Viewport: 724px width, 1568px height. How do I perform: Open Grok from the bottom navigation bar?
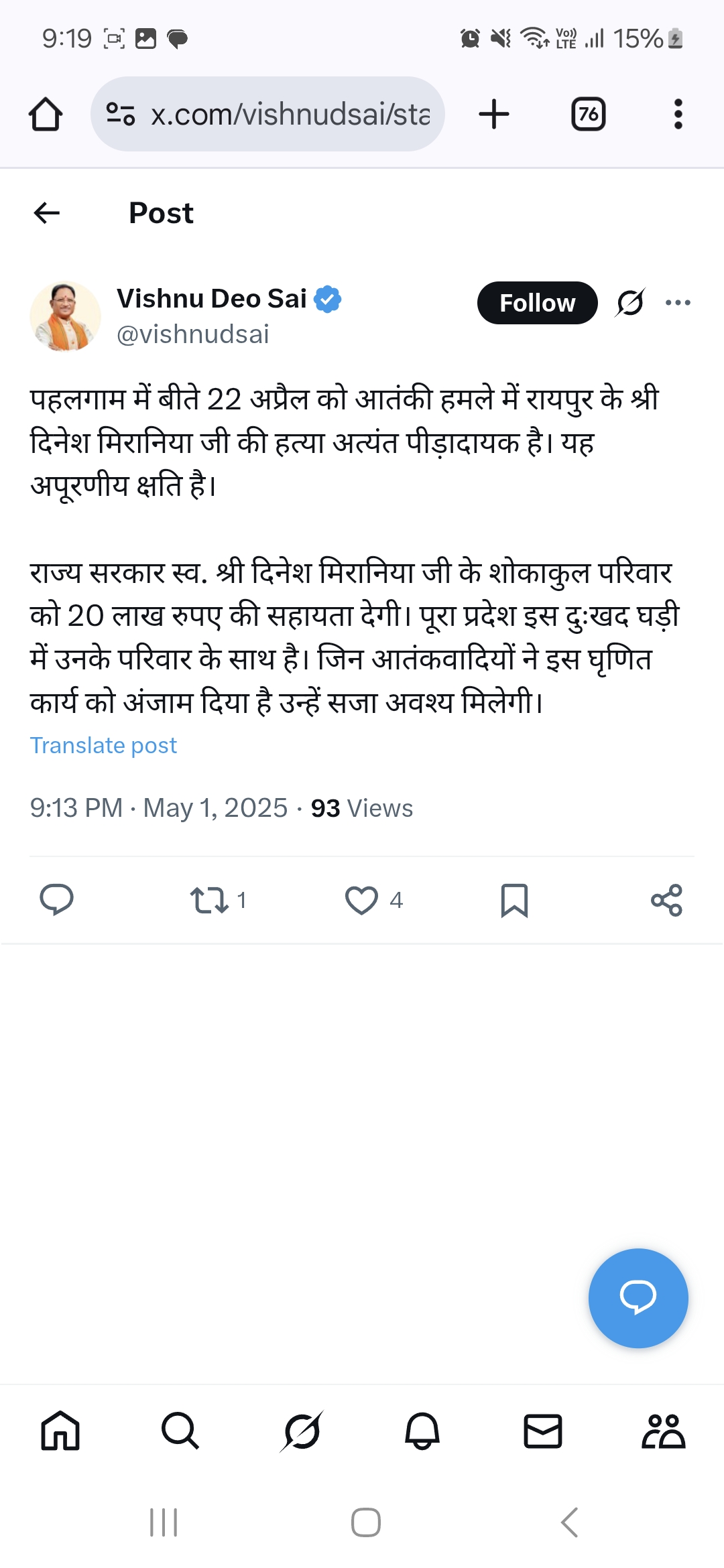(x=301, y=1431)
